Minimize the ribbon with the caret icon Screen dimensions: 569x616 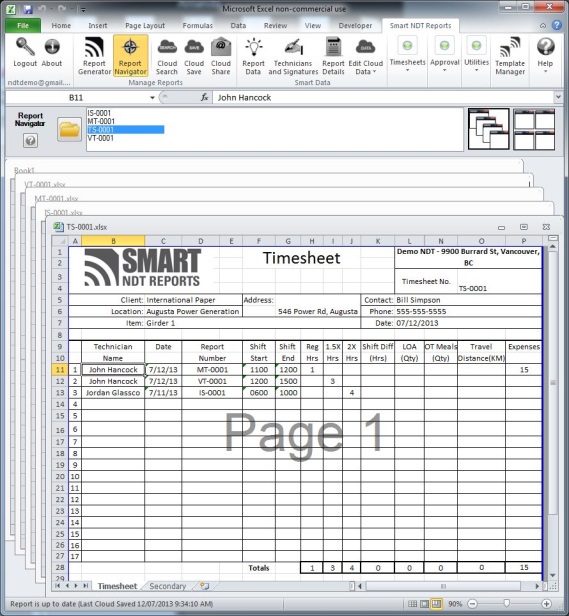pos(543,26)
